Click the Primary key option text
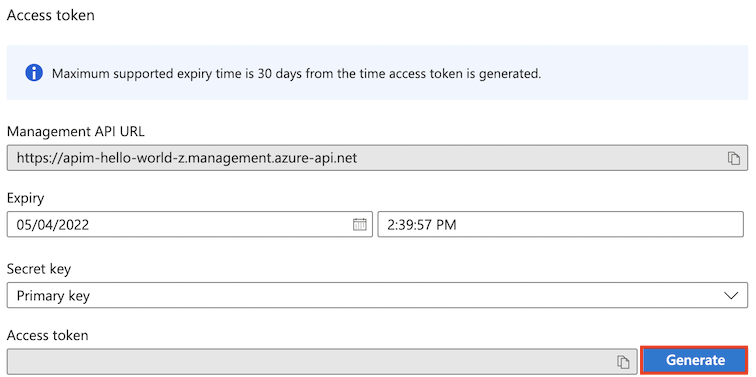Viewport: 756px width, 377px height. [53, 296]
